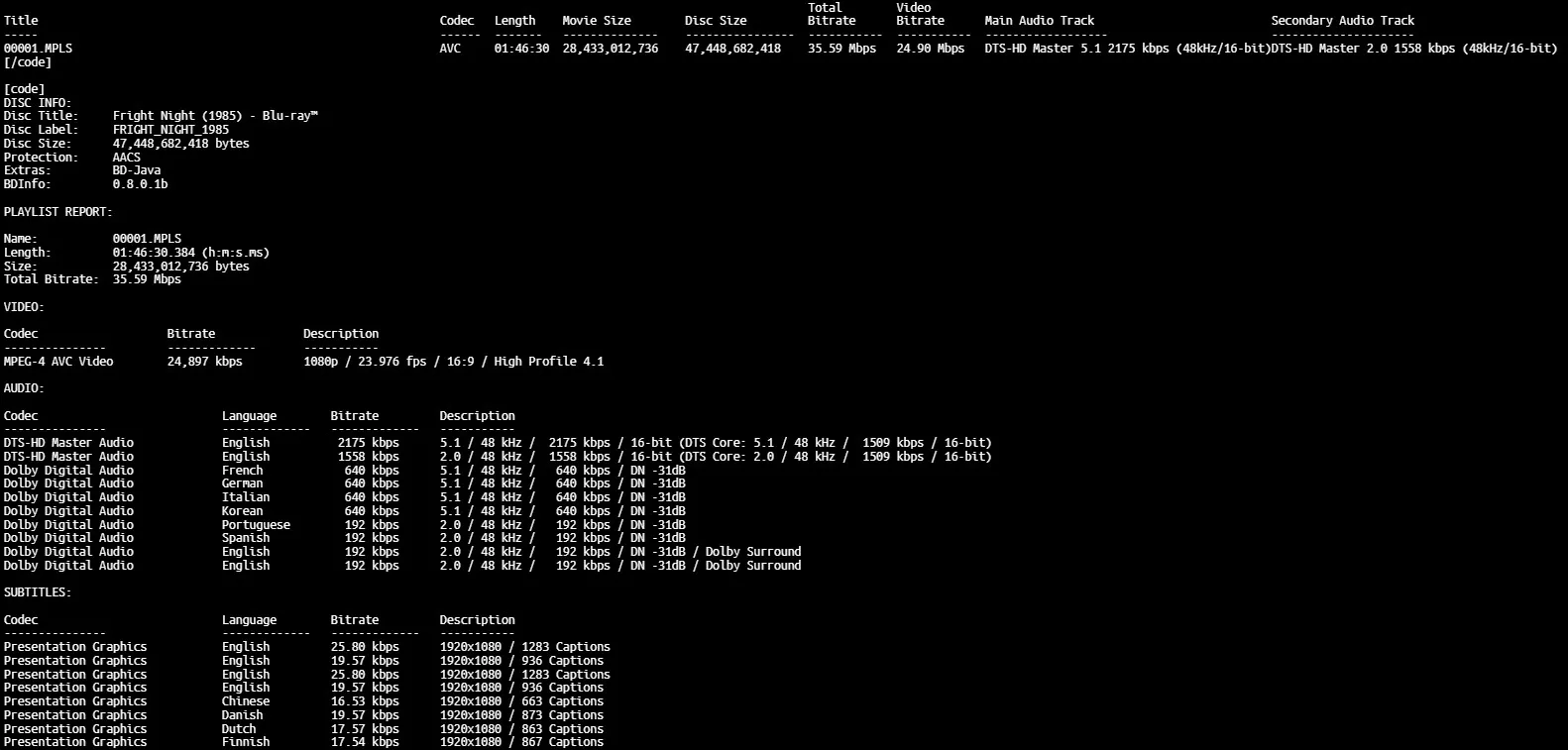Image resolution: width=1568 pixels, height=750 pixels.
Task: Click the Danish subtitle language entry
Action: pos(242,715)
